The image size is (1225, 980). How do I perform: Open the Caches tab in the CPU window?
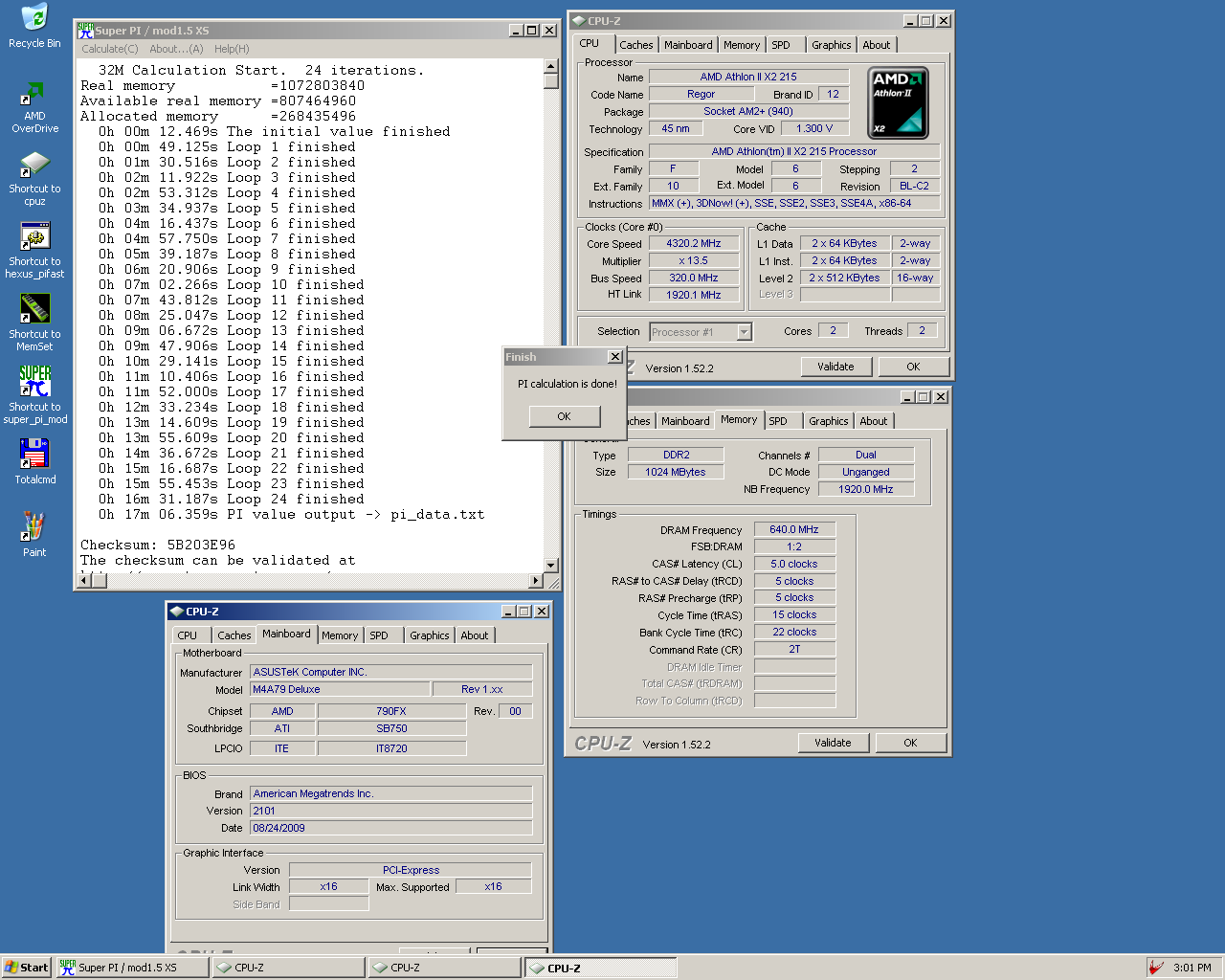click(635, 45)
